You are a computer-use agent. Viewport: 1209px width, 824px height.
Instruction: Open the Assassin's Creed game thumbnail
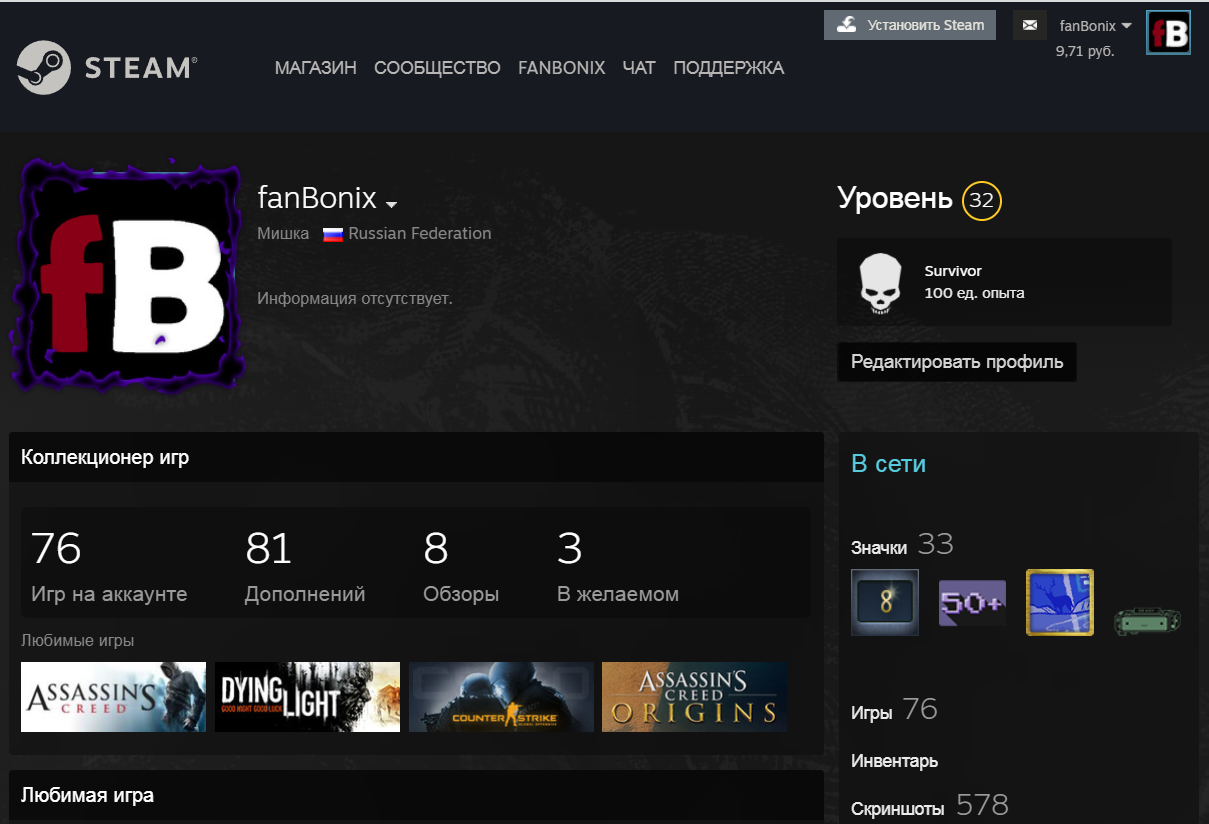[113, 697]
